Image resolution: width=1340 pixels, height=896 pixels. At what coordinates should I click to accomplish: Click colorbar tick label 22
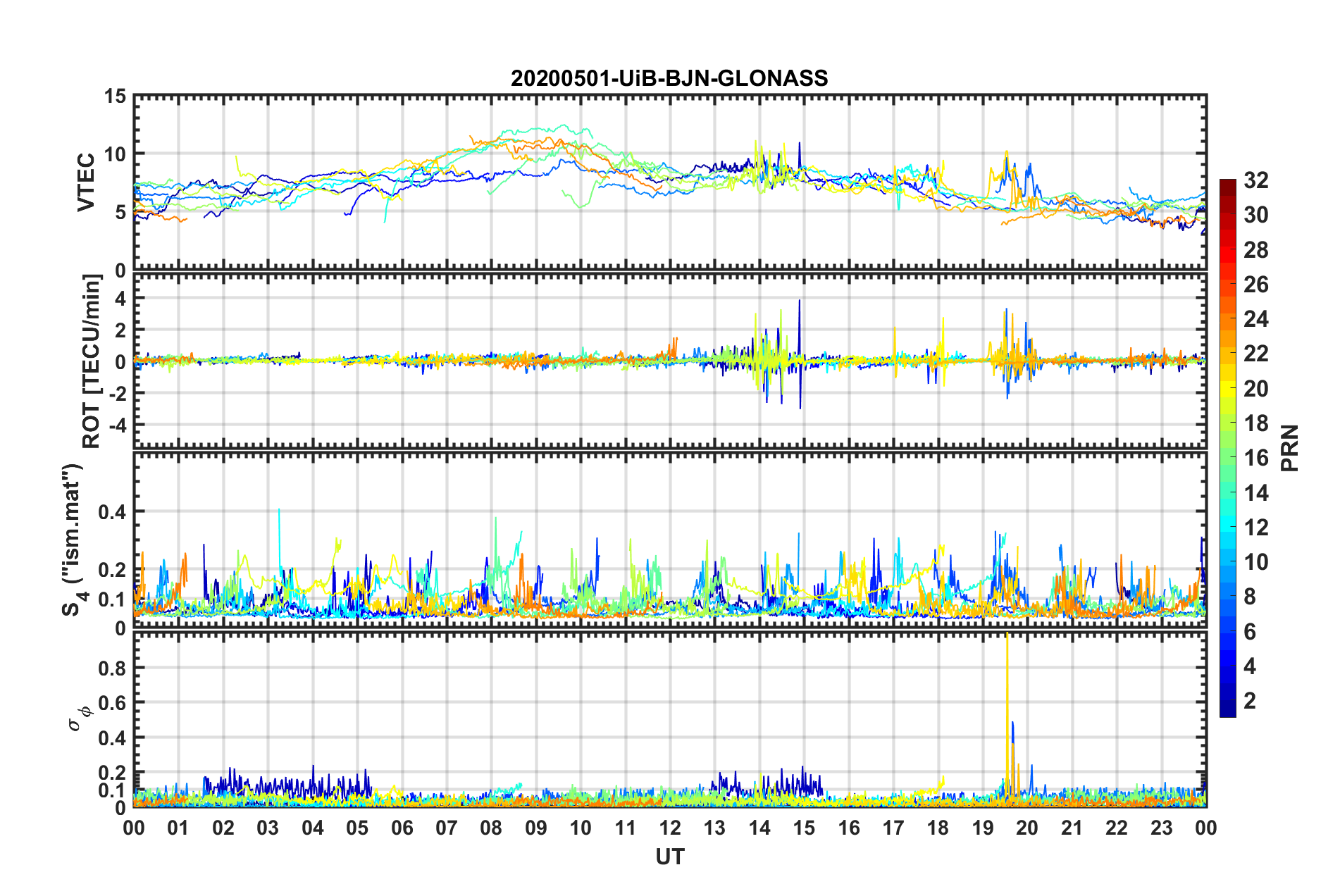(1255, 354)
